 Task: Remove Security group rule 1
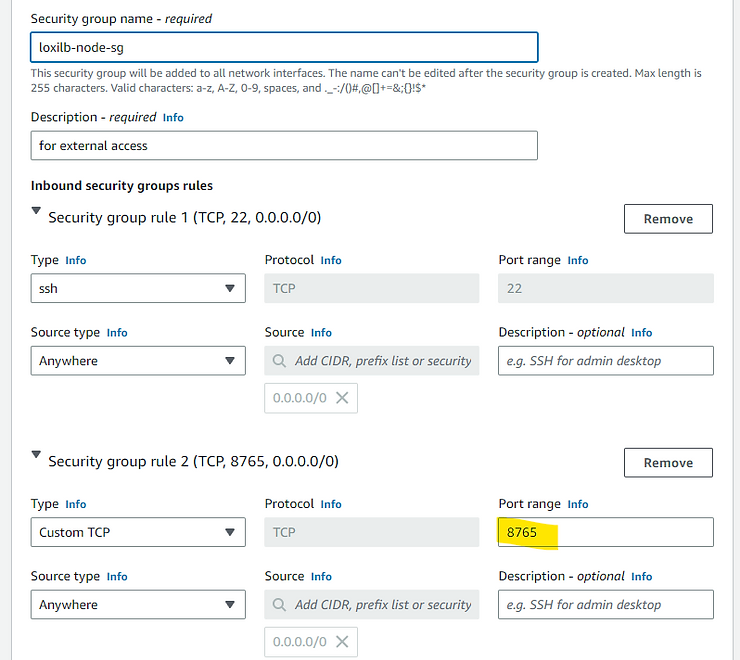[x=668, y=219]
